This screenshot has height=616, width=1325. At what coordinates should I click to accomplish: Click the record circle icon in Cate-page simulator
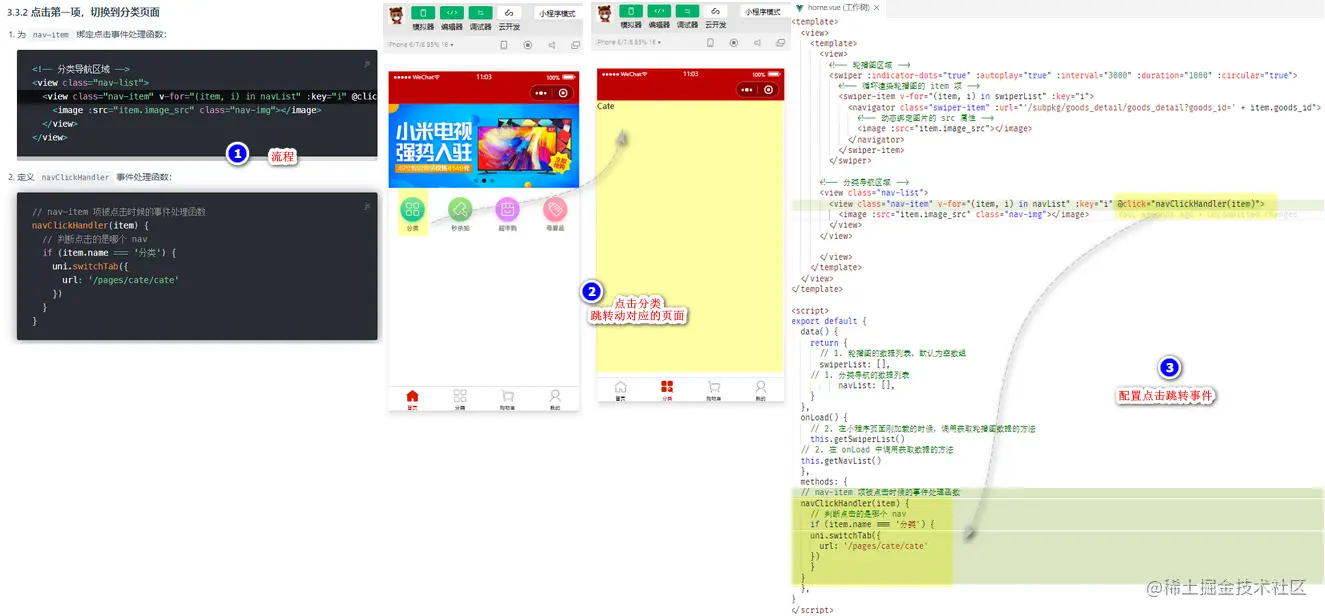click(734, 45)
